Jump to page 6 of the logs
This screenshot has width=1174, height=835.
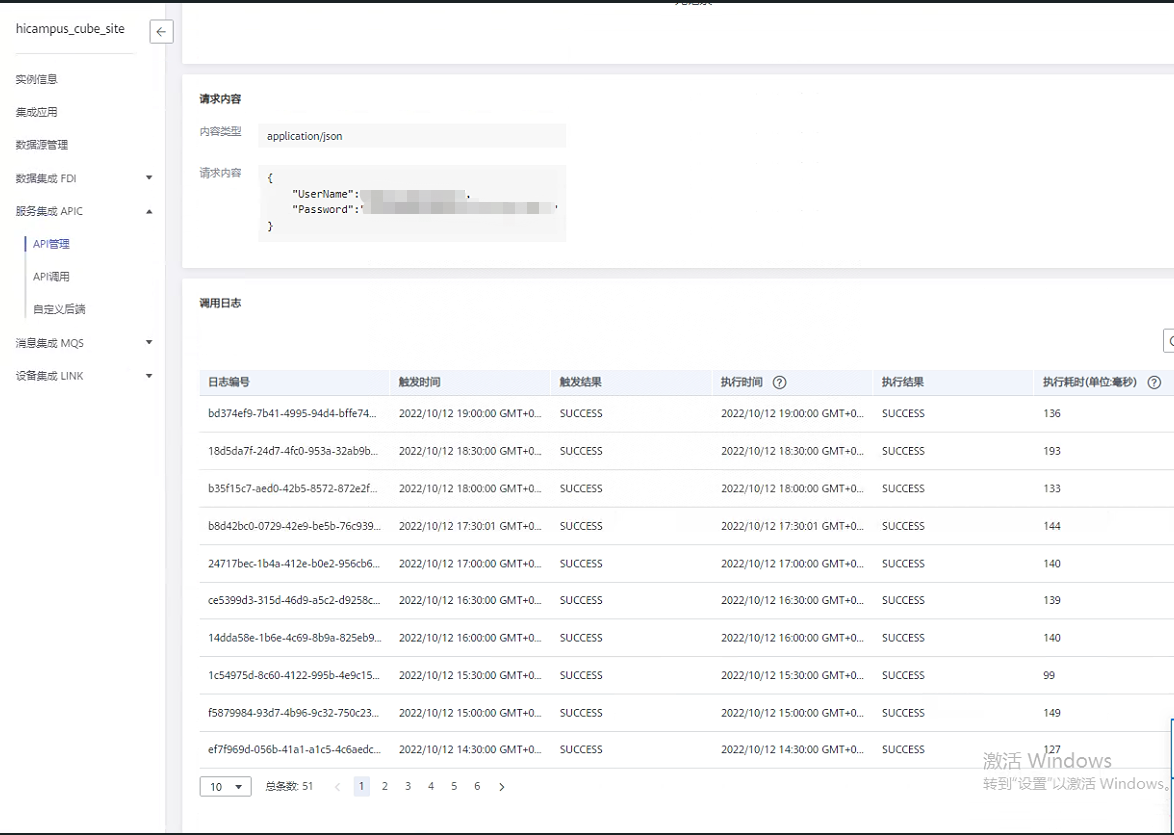pyautogui.click(x=477, y=787)
